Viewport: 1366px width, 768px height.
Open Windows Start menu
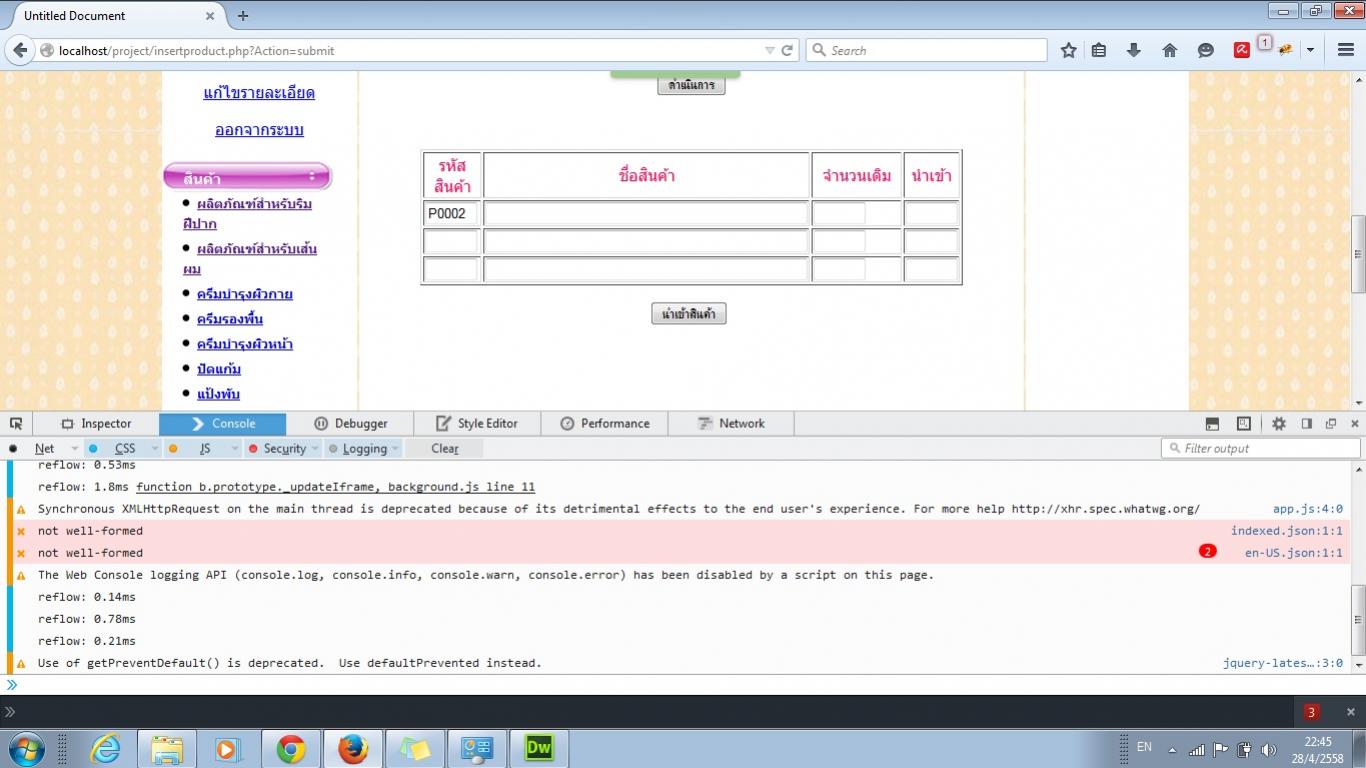pyautogui.click(x=27, y=748)
